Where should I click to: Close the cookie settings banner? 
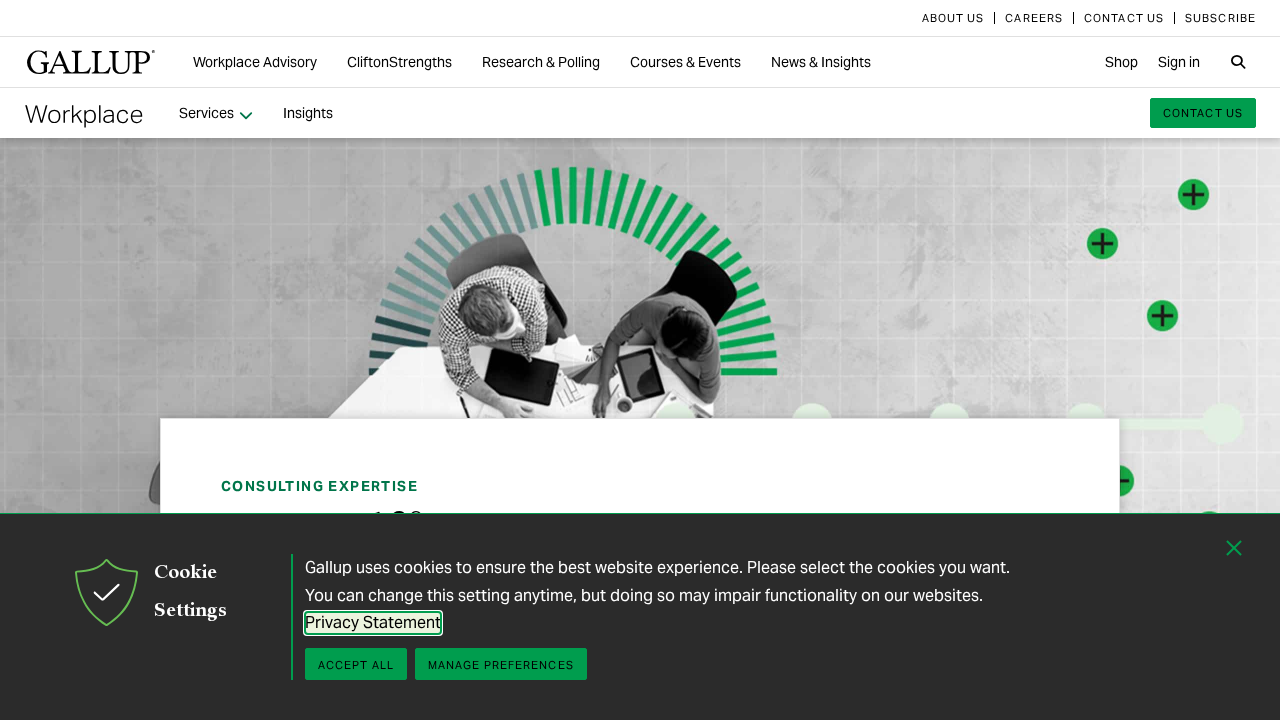point(1234,548)
